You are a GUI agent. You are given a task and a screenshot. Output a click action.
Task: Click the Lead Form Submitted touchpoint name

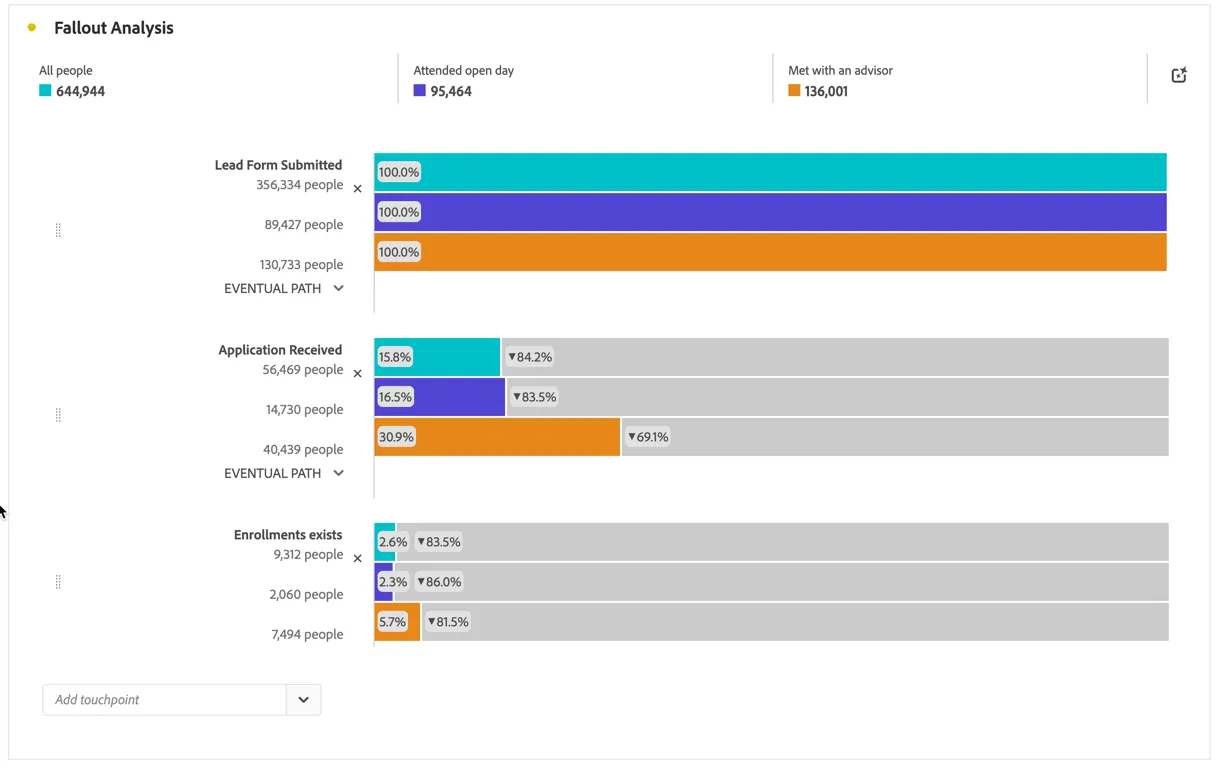click(x=278, y=165)
